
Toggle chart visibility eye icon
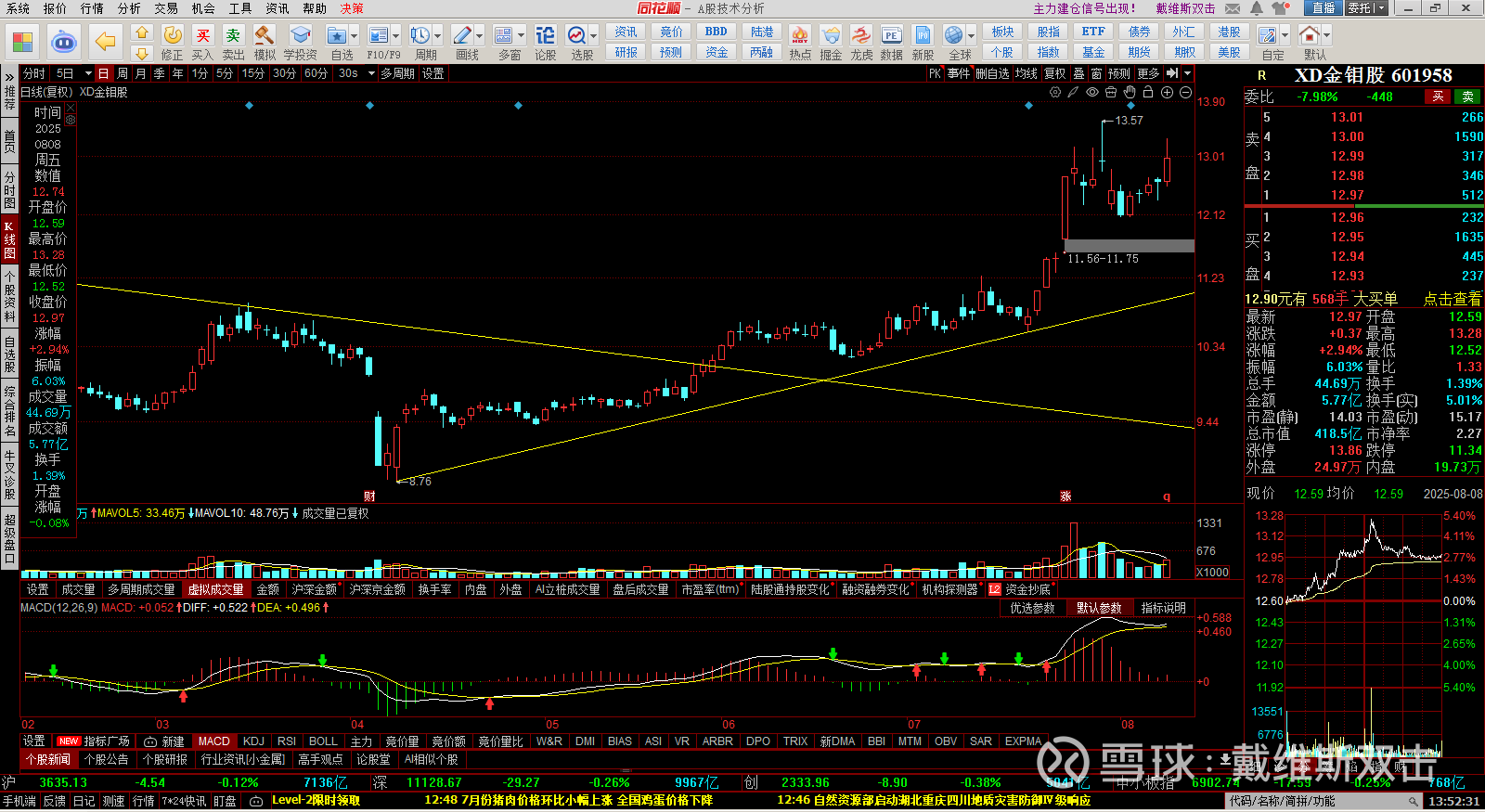pyautogui.click(x=1092, y=92)
